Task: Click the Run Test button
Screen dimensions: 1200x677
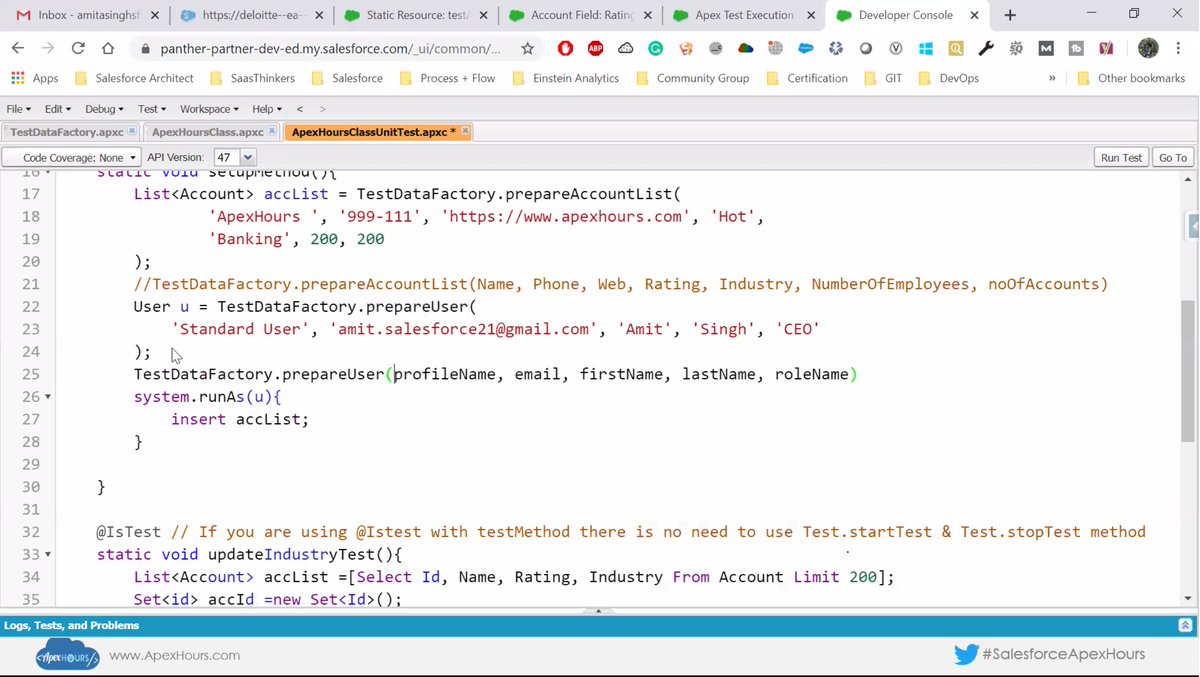Action: point(1120,157)
